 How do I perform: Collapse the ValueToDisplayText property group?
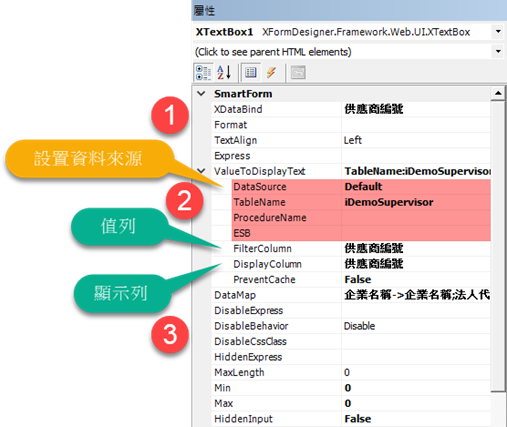[201, 171]
